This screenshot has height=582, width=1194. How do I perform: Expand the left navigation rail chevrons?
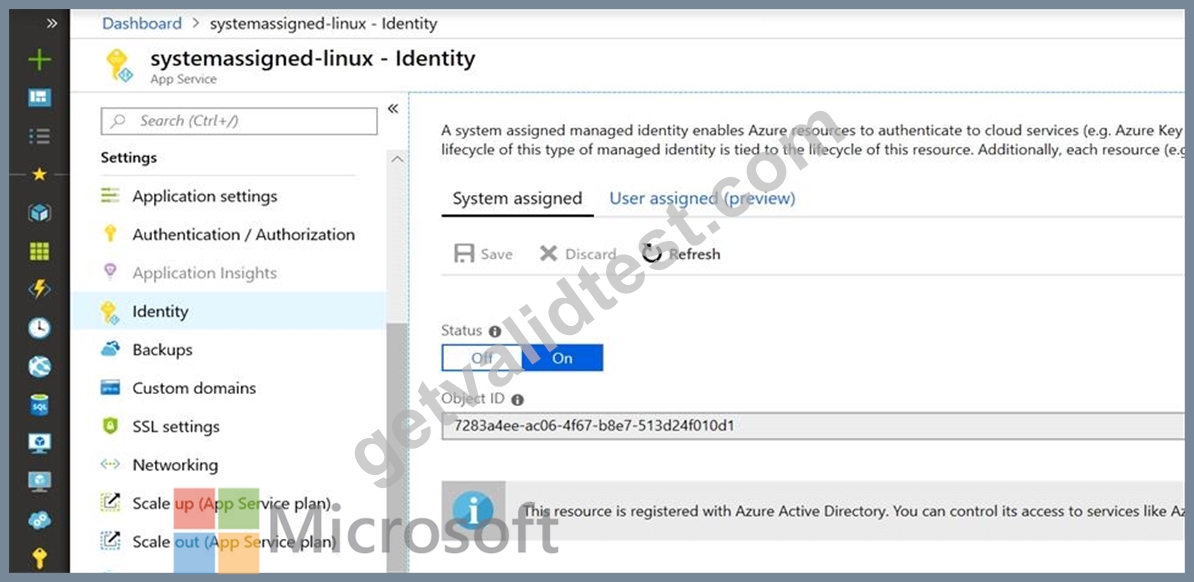(x=51, y=23)
